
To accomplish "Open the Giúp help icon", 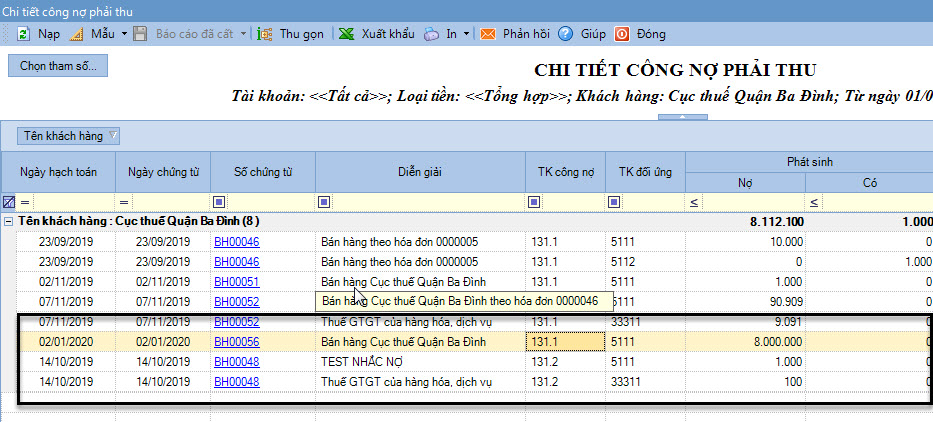I will (x=565, y=34).
